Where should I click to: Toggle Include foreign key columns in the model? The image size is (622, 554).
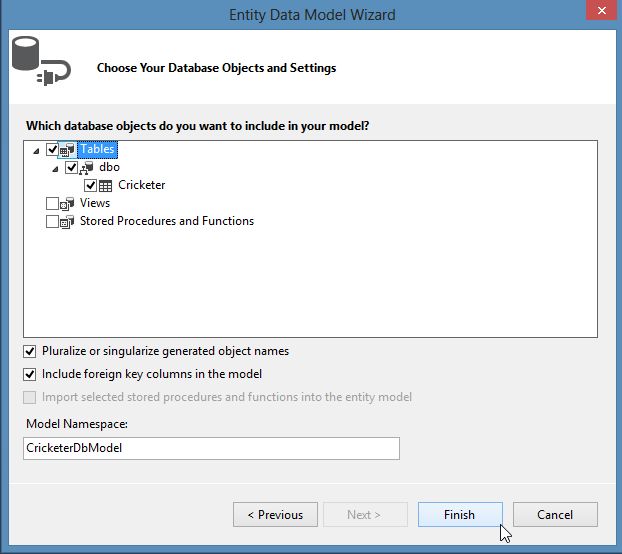click(x=30, y=374)
